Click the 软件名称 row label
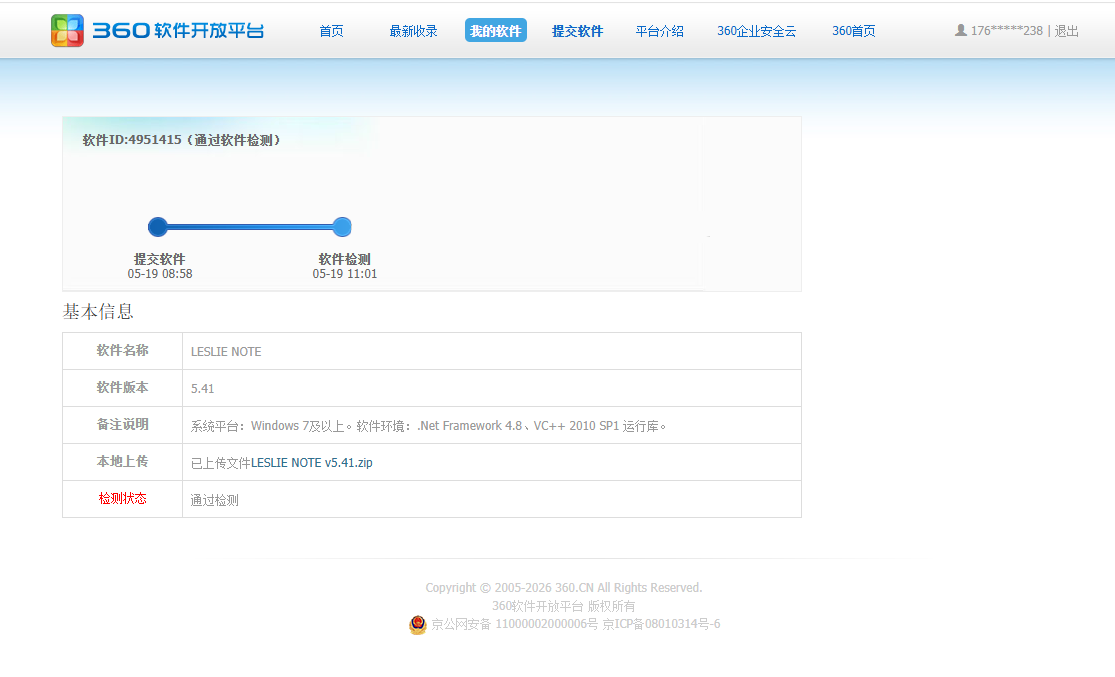 (x=122, y=351)
